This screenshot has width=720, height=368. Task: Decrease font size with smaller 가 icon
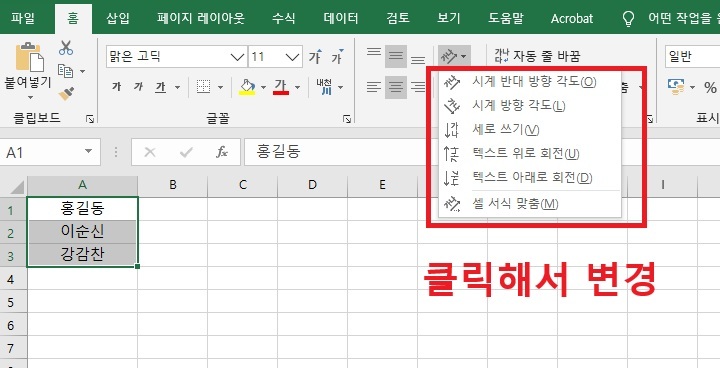coord(338,57)
